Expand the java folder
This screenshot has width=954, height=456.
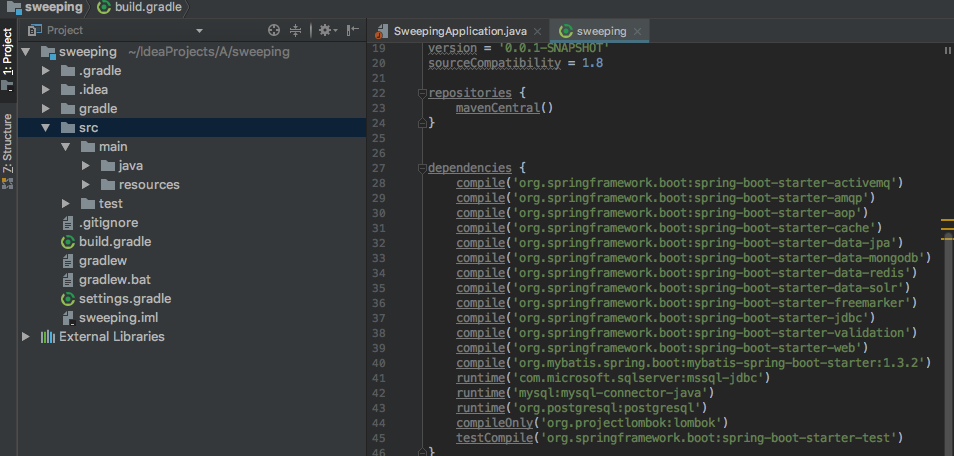(x=85, y=166)
